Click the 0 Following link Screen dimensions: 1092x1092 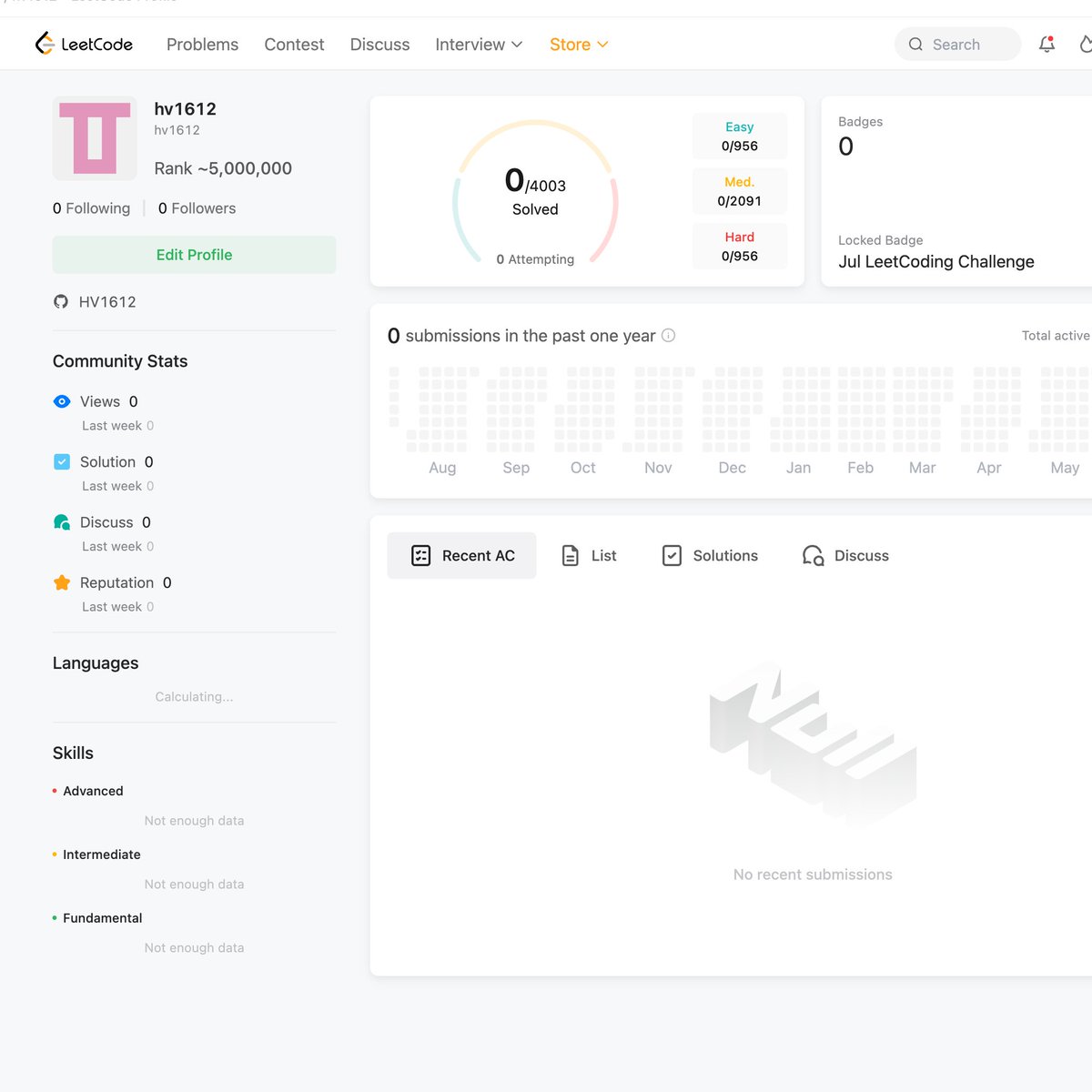[91, 208]
